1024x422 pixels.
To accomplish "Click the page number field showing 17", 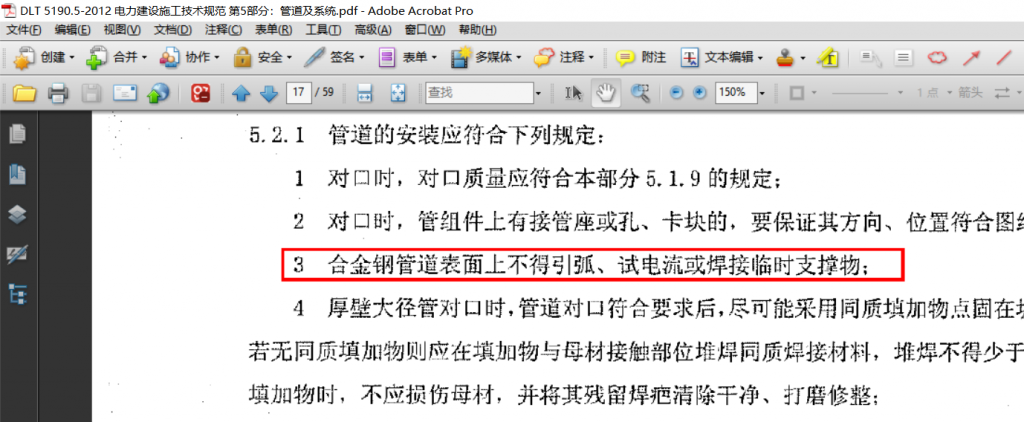I will point(298,93).
